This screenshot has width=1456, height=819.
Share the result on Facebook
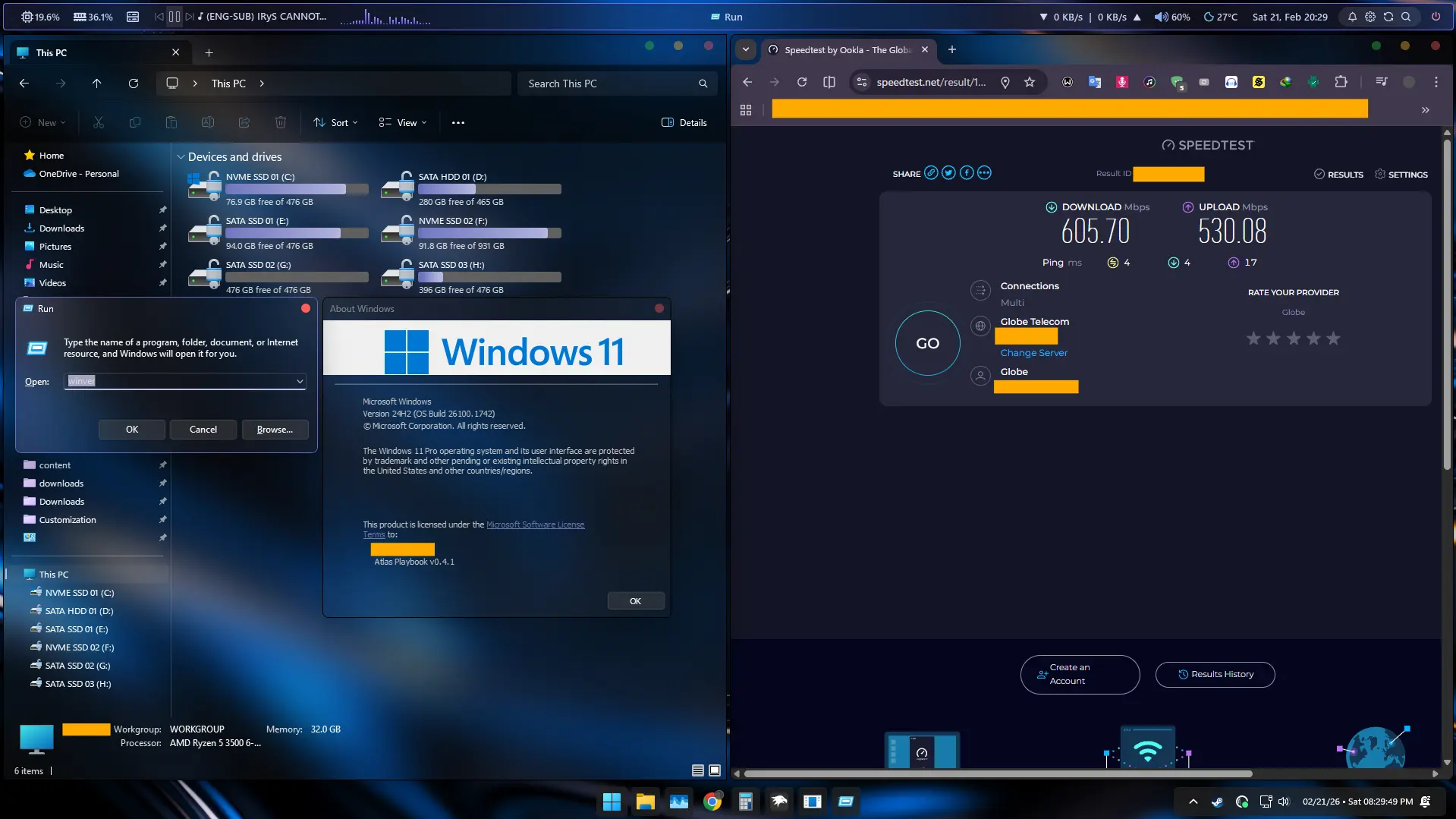[967, 173]
